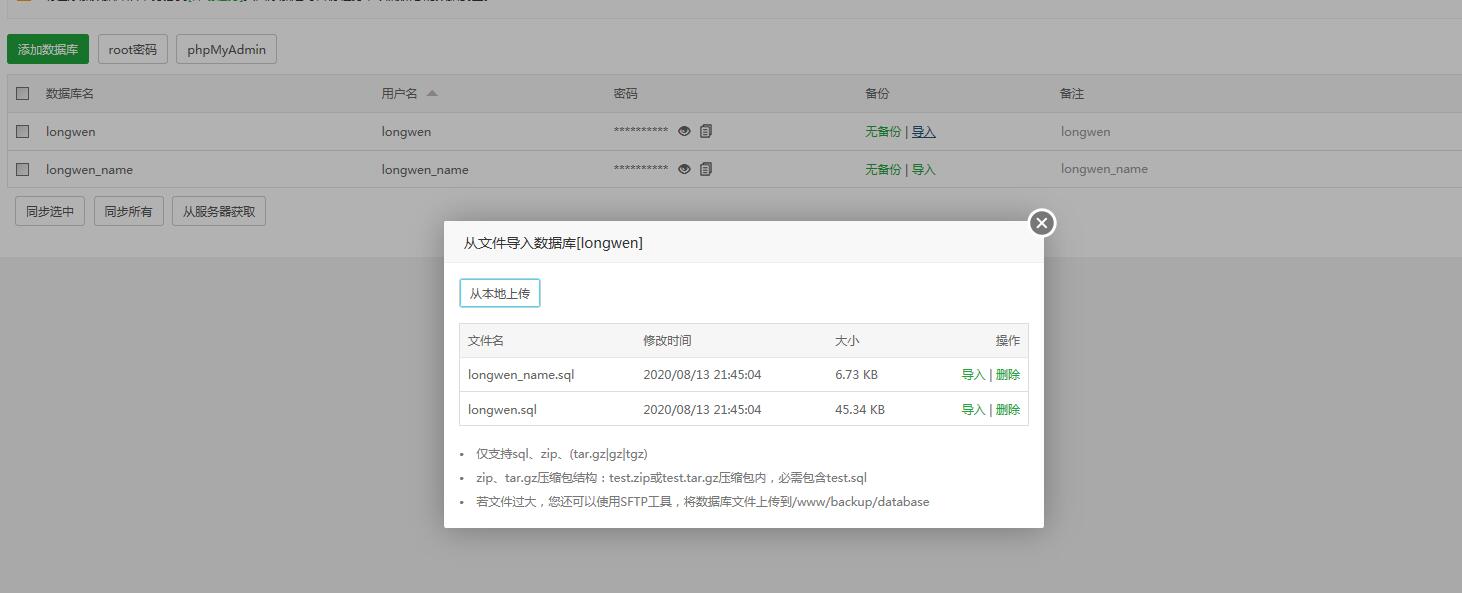Open root密码 settings

click(133, 49)
